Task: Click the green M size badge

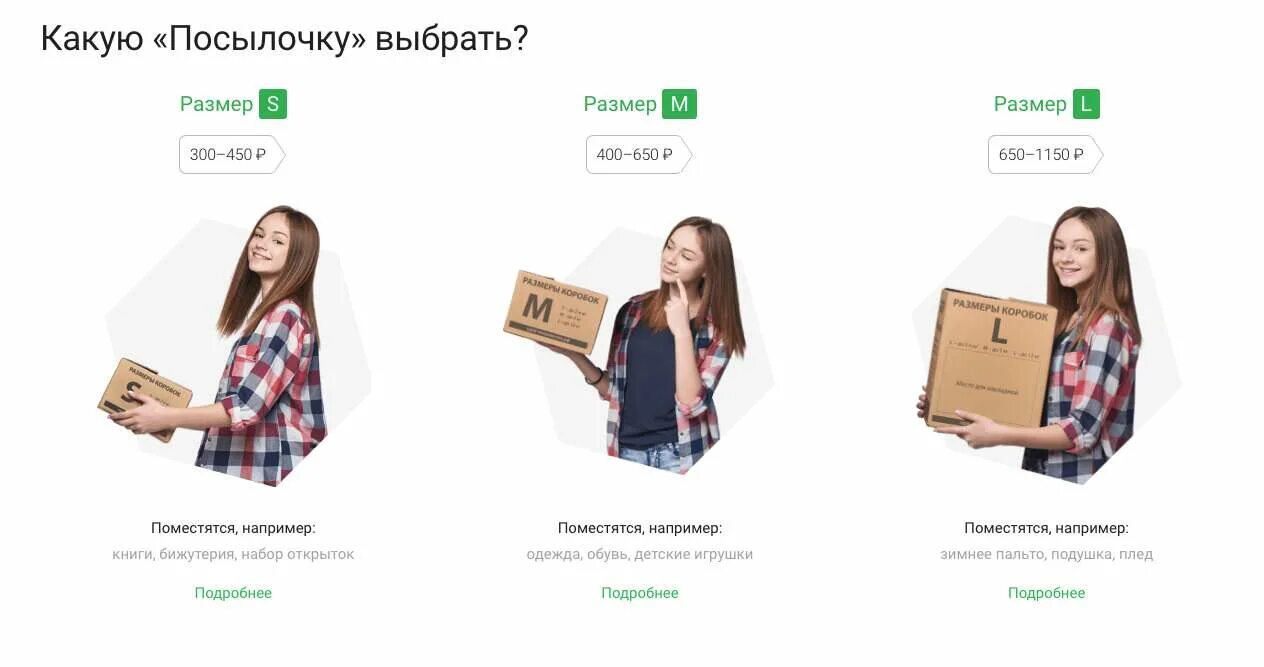Action: pyautogui.click(x=679, y=104)
